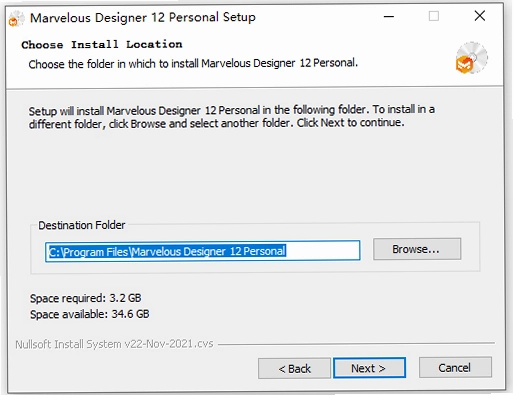The image size is (513, 395).
Task: Click inside the destination folder path field
Action: 203,251
